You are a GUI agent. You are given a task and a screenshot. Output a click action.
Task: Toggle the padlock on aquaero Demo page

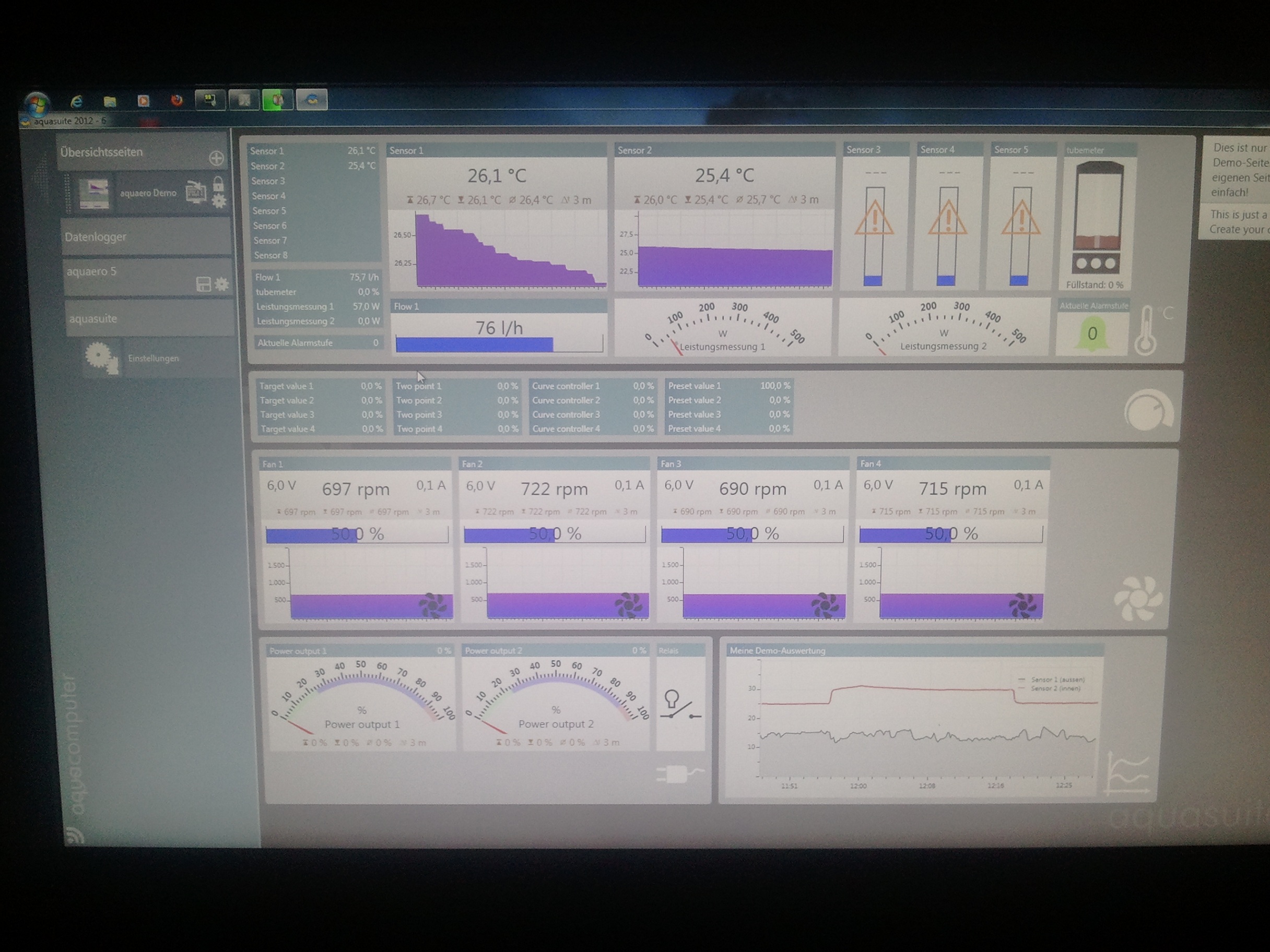(218, 184)
